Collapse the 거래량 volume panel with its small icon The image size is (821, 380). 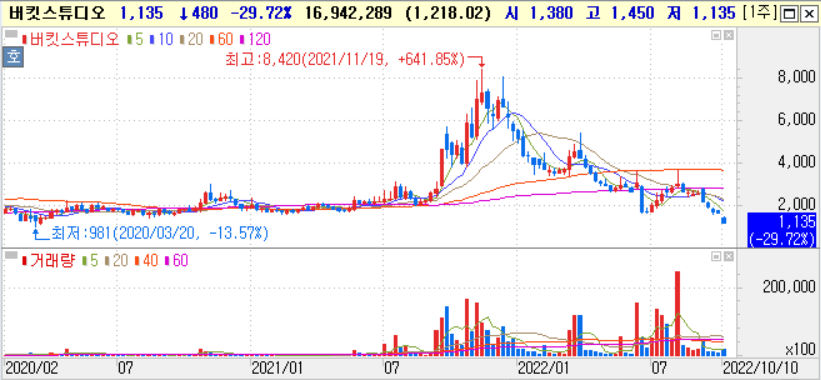point(716,256)
